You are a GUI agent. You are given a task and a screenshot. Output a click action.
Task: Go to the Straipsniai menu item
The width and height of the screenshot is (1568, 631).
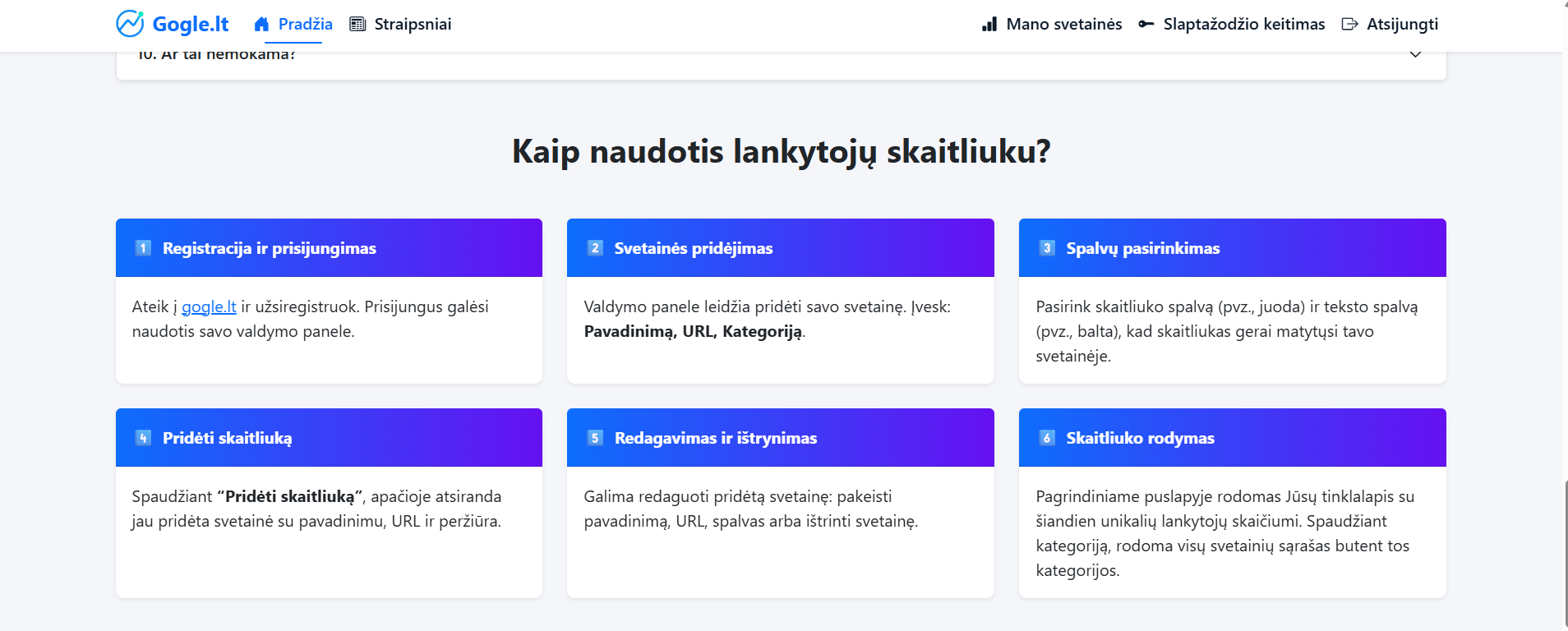click(x=413, y=24)
